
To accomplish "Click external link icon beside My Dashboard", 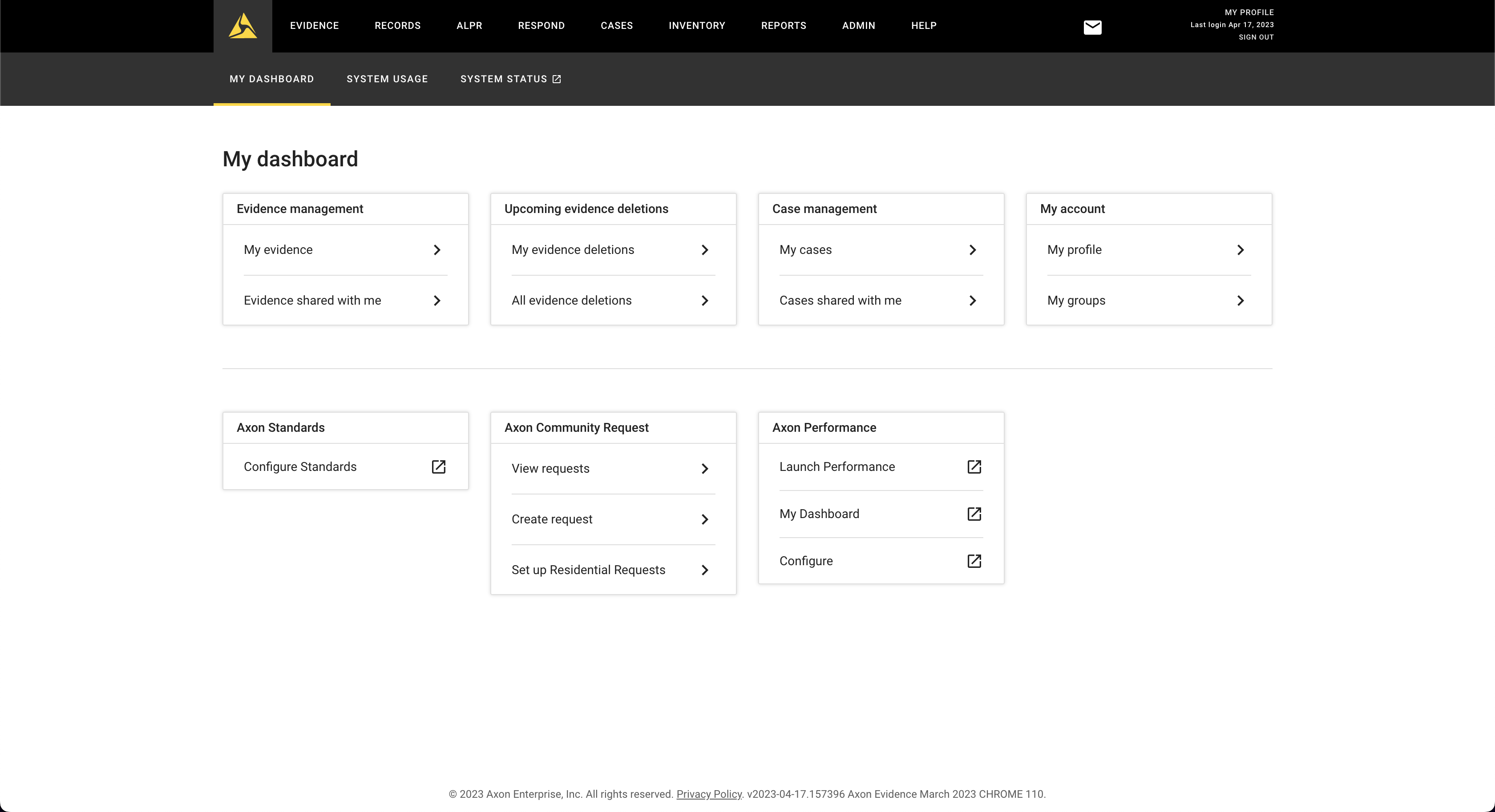I will 974,514.
